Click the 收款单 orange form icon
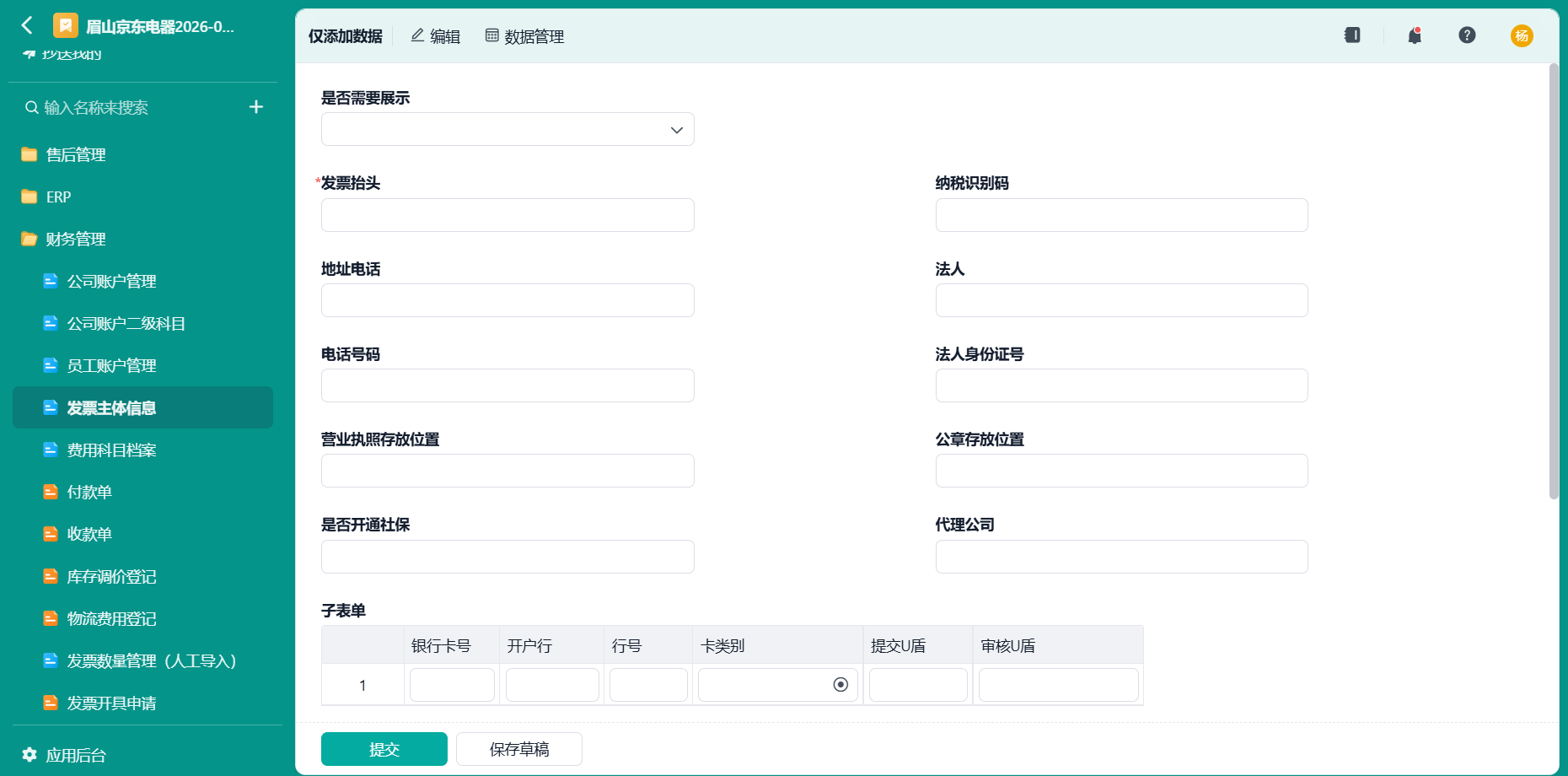 pyautogui.click(x=51, y=534)
